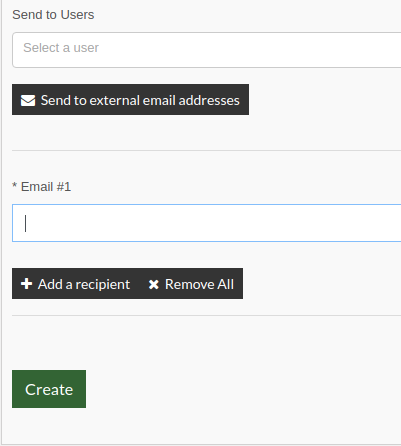Screen dimensions: 401x446
Task: Click the word 'recipient' on the Add button
Action: tap(103, 285)
